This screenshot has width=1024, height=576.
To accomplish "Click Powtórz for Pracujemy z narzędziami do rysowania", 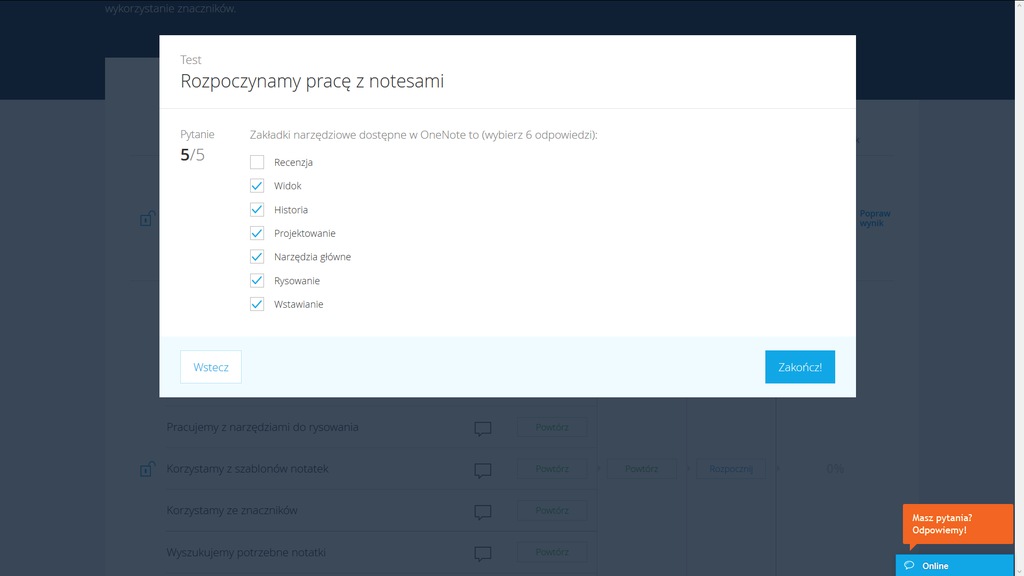I will tap(552, 427).
